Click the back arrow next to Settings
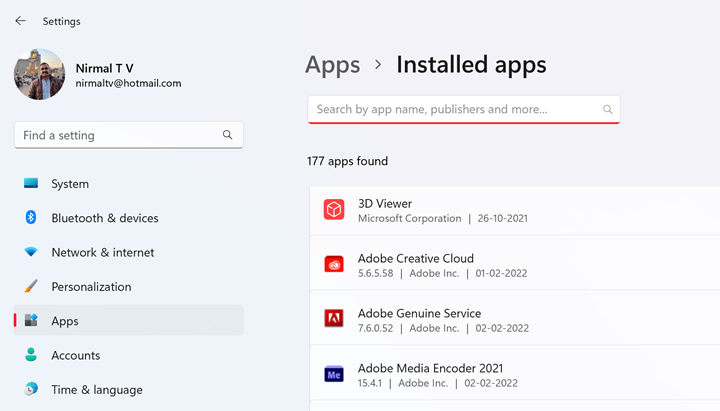Screen dimensions: 720x411 coord(20,21)
